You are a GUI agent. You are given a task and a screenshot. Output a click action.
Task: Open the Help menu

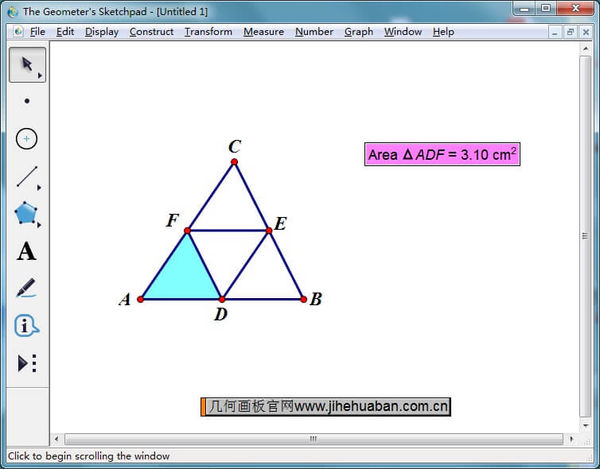(x=443, y=32)
